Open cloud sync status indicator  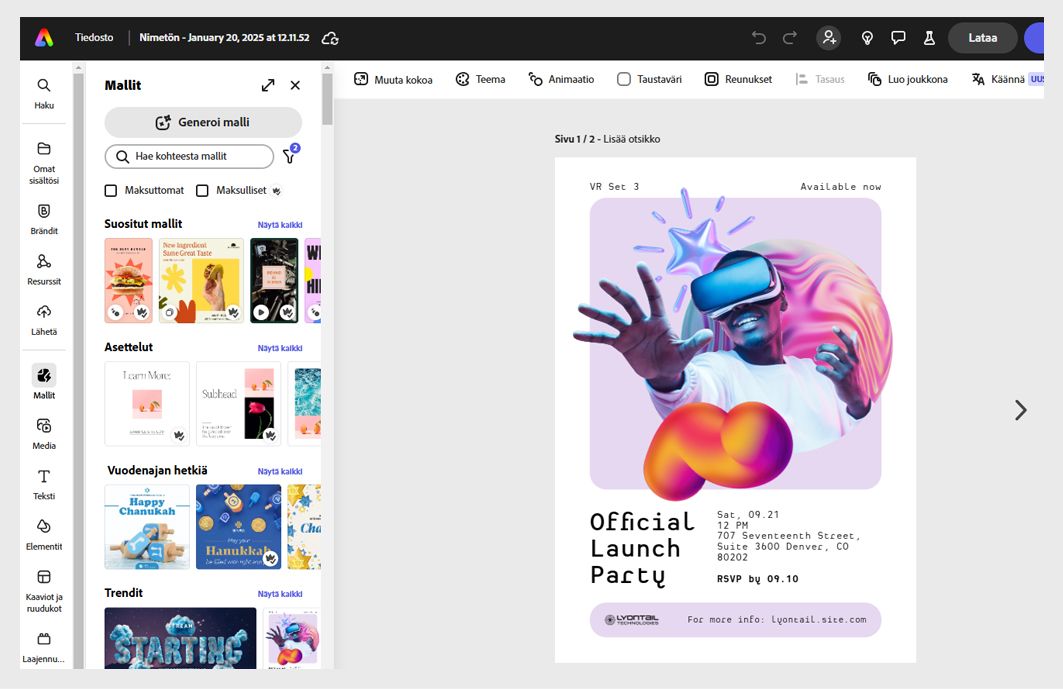tap(330, 37)
